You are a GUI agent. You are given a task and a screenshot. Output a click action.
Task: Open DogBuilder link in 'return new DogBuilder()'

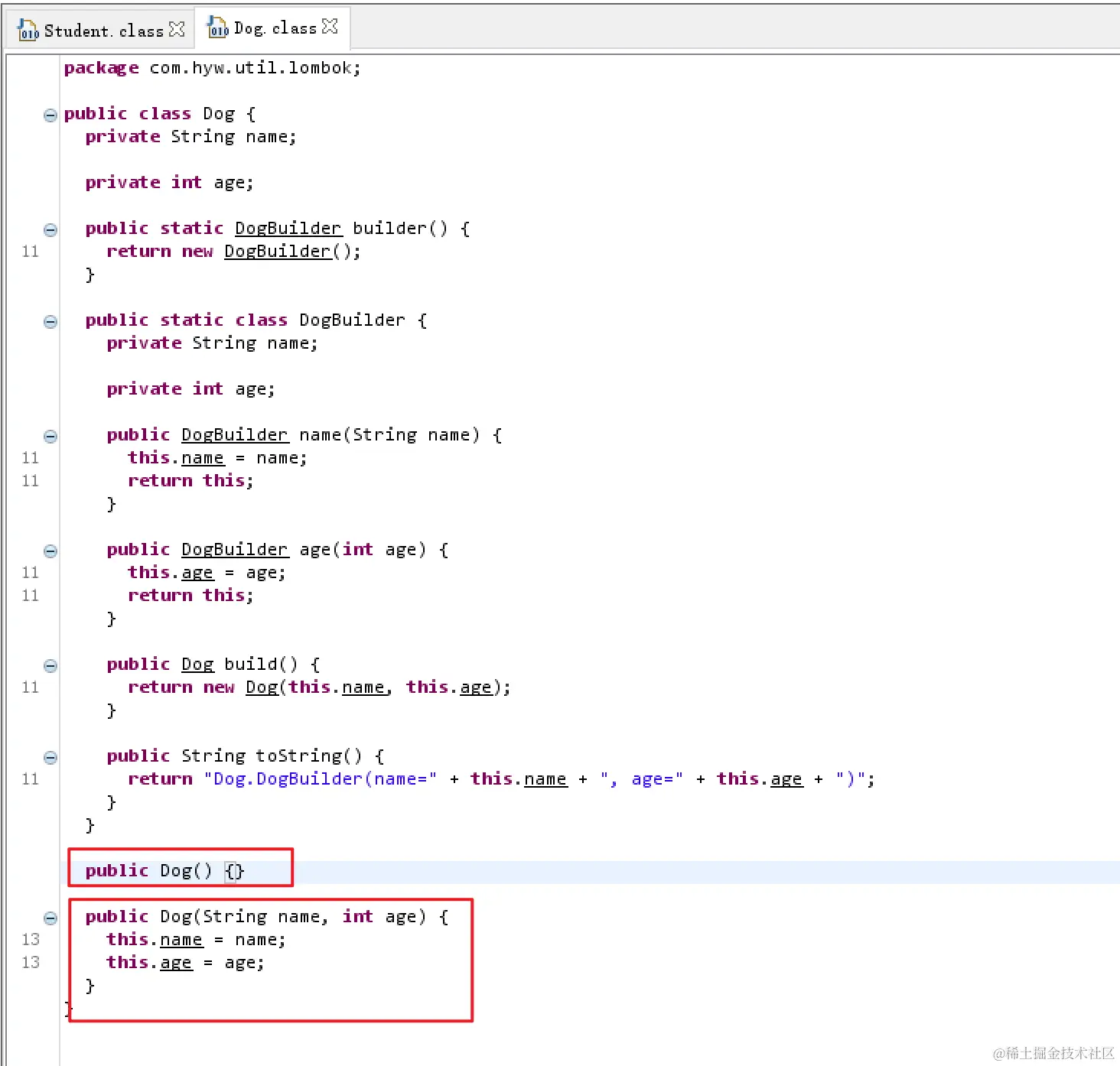pyautogui.click(x=278, y=252)
